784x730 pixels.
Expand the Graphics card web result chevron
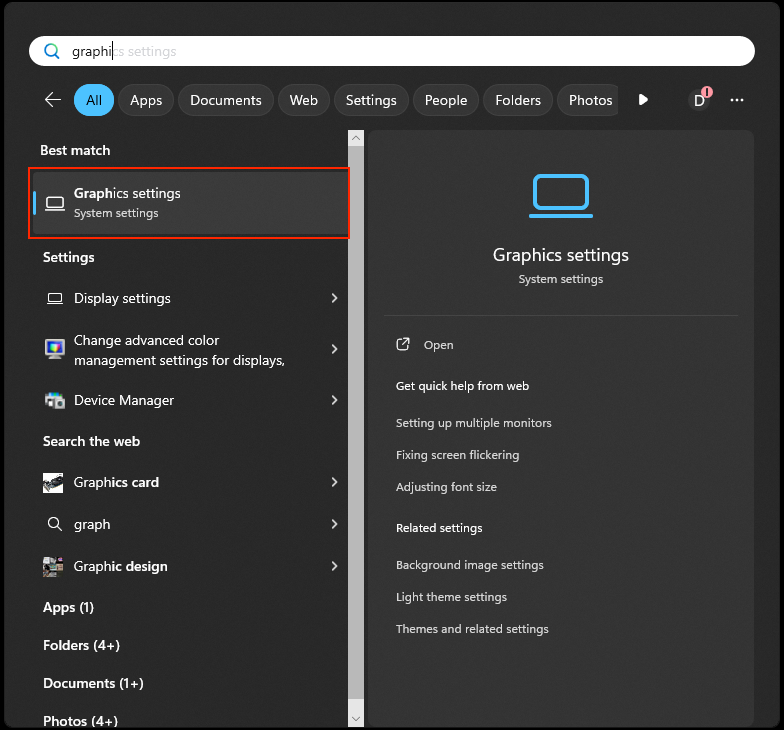334,482
